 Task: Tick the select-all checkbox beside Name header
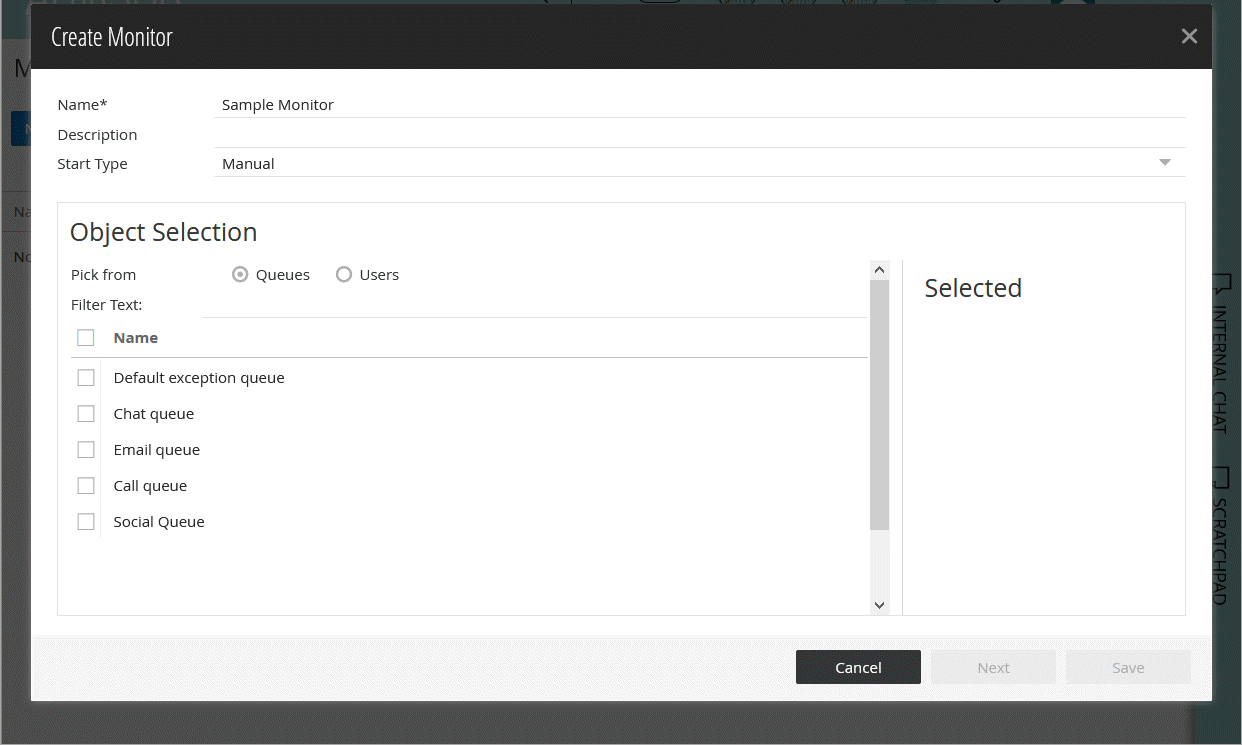(86, 338)
